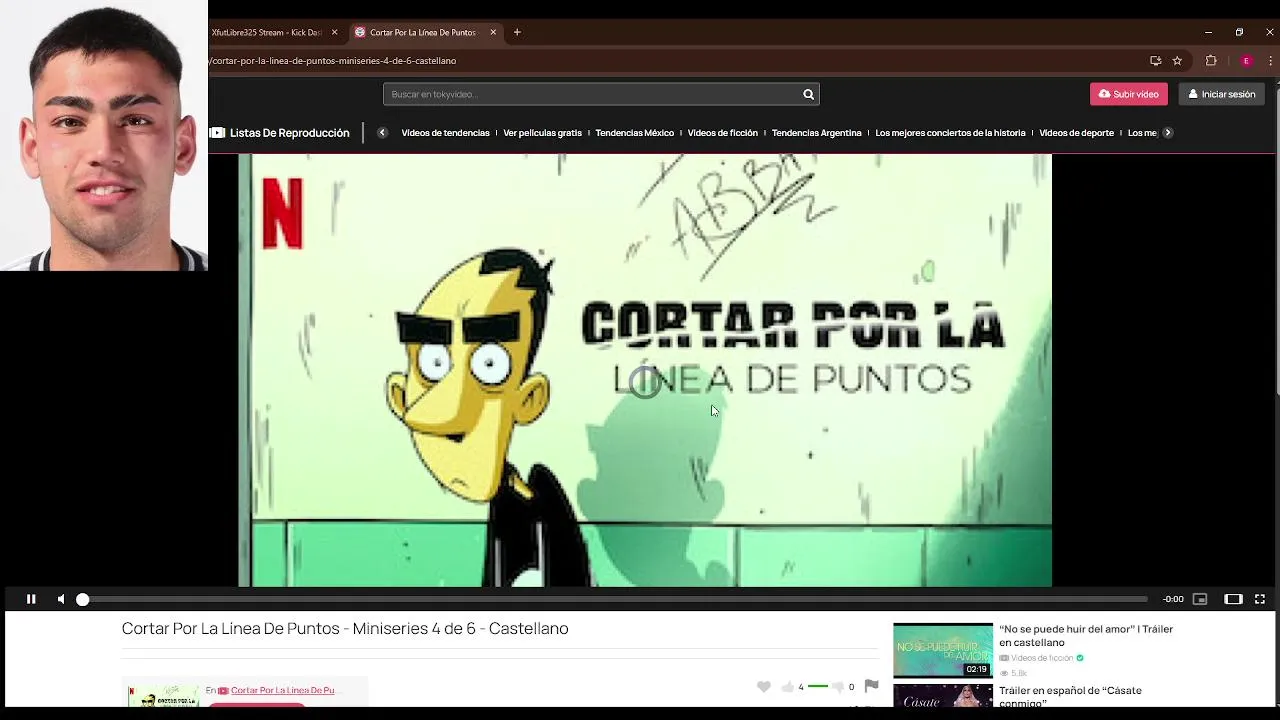Viewport: 1280px width, 720px height.
Task: Minimize the browser window
Action: click(x=1208, y=32)
